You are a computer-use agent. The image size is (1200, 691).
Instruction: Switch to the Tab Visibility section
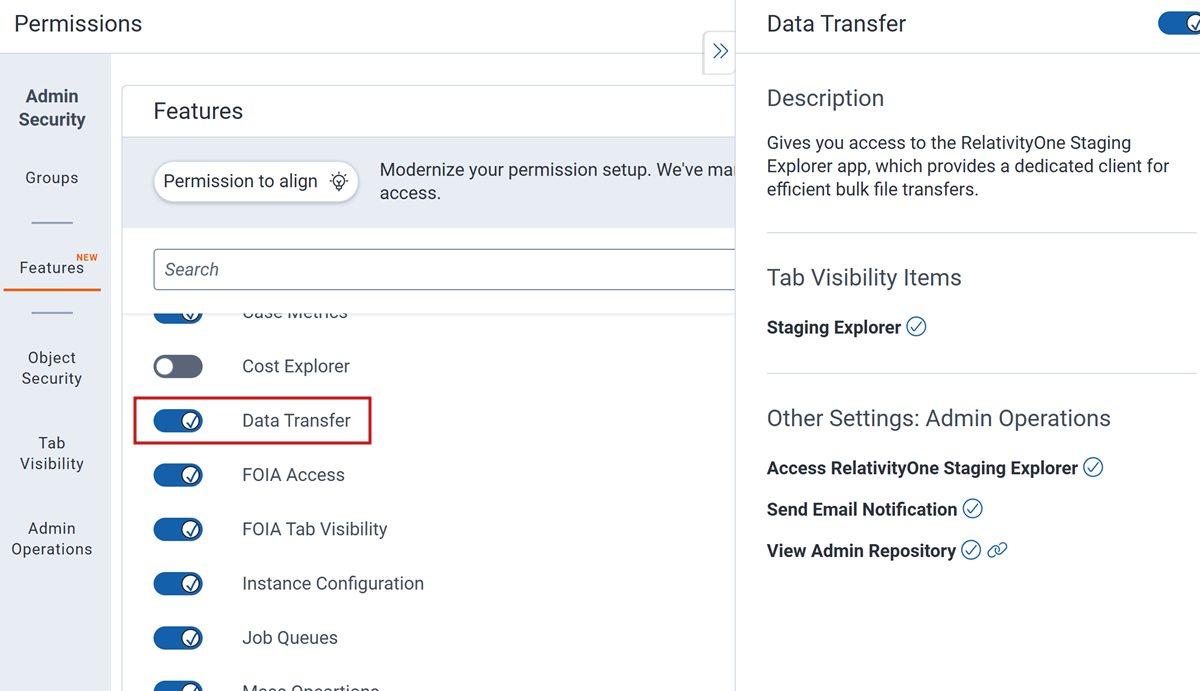(x=51, y=453)
